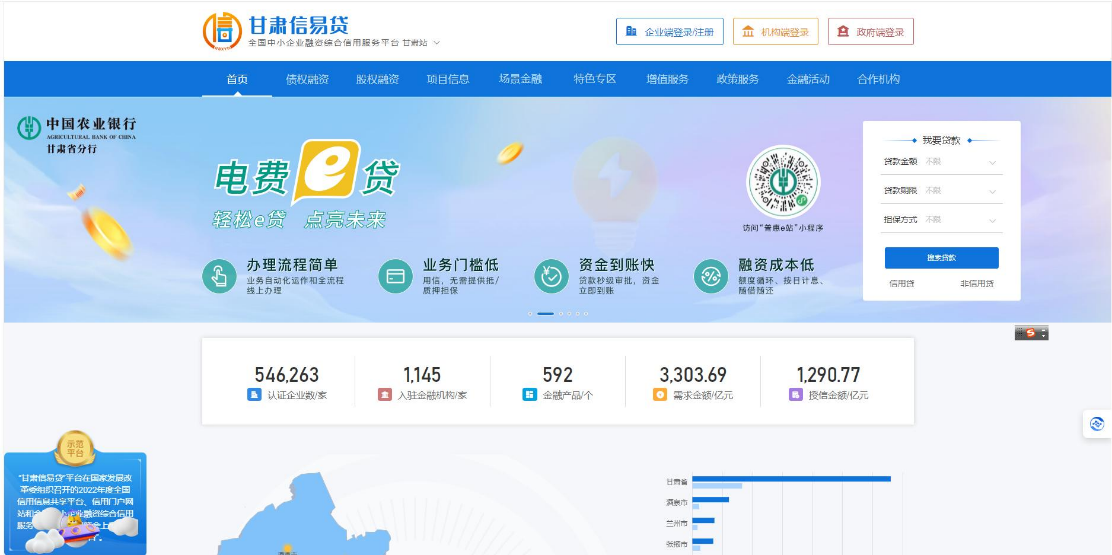Open the 场景金融 menu item
1112x555 pixels.
520,79
